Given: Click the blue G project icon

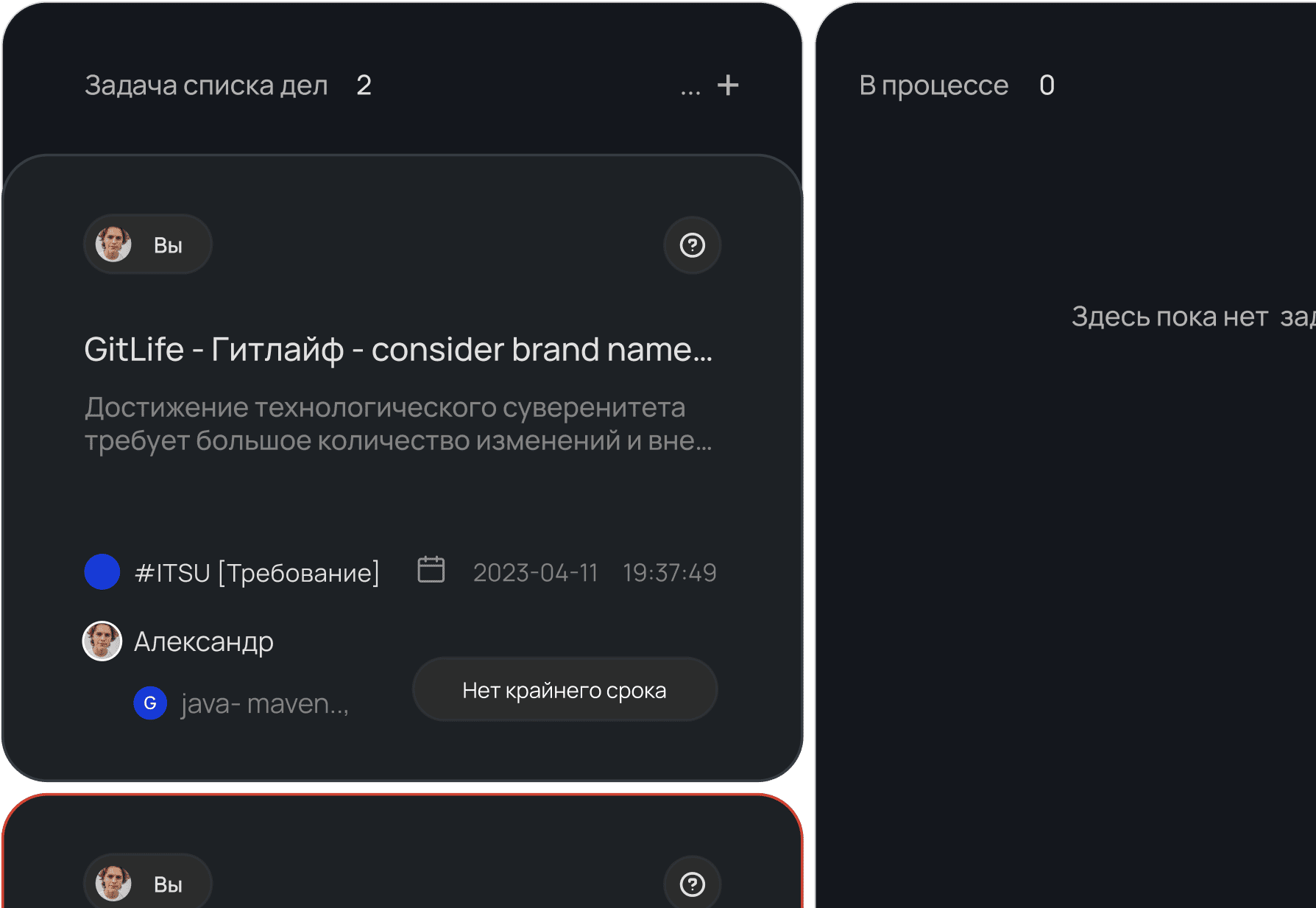Looking at the screenshot, I should coord(150,703).
